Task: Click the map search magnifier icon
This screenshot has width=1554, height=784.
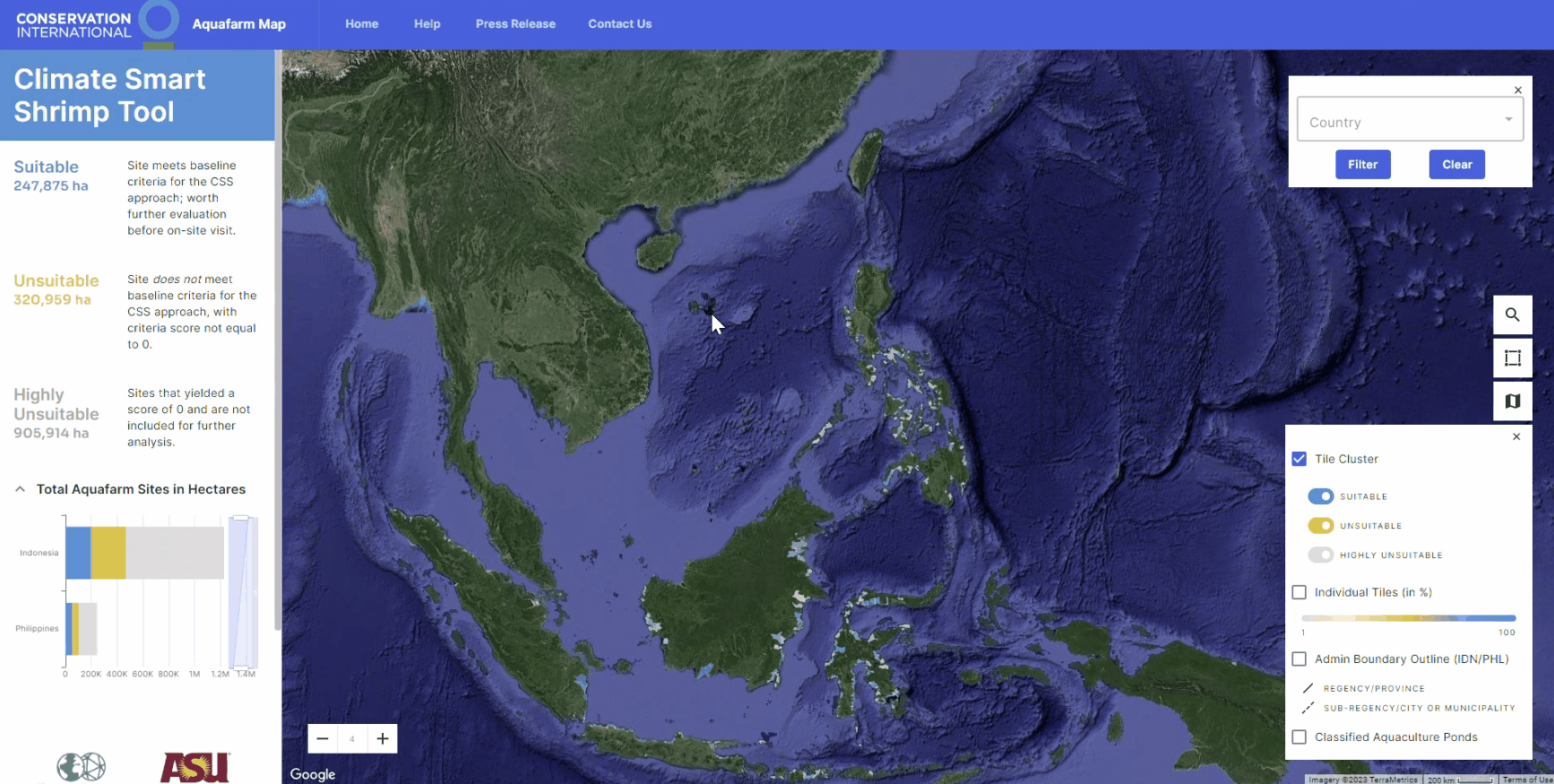Action: pos(1512,314)
